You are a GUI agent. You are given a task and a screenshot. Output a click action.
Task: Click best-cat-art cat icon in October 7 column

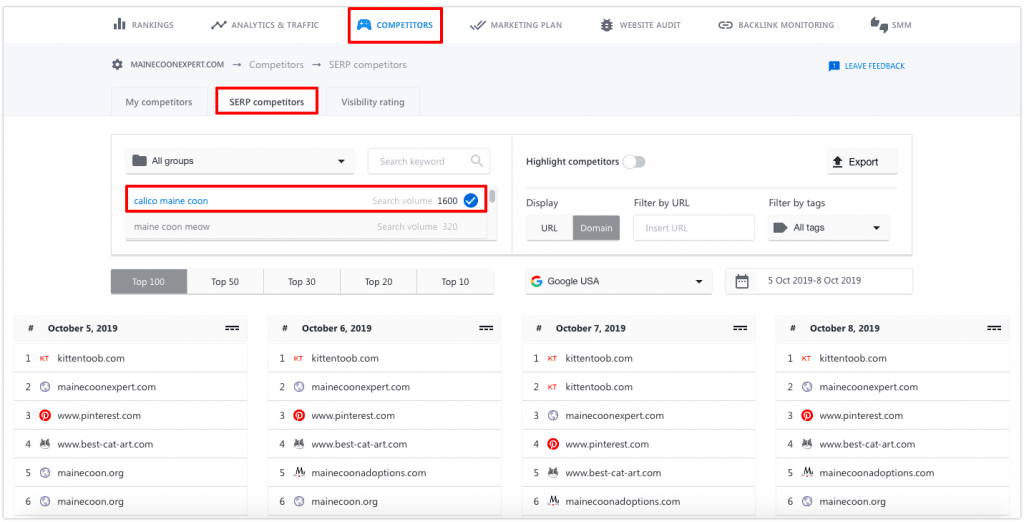pos(553,473)
